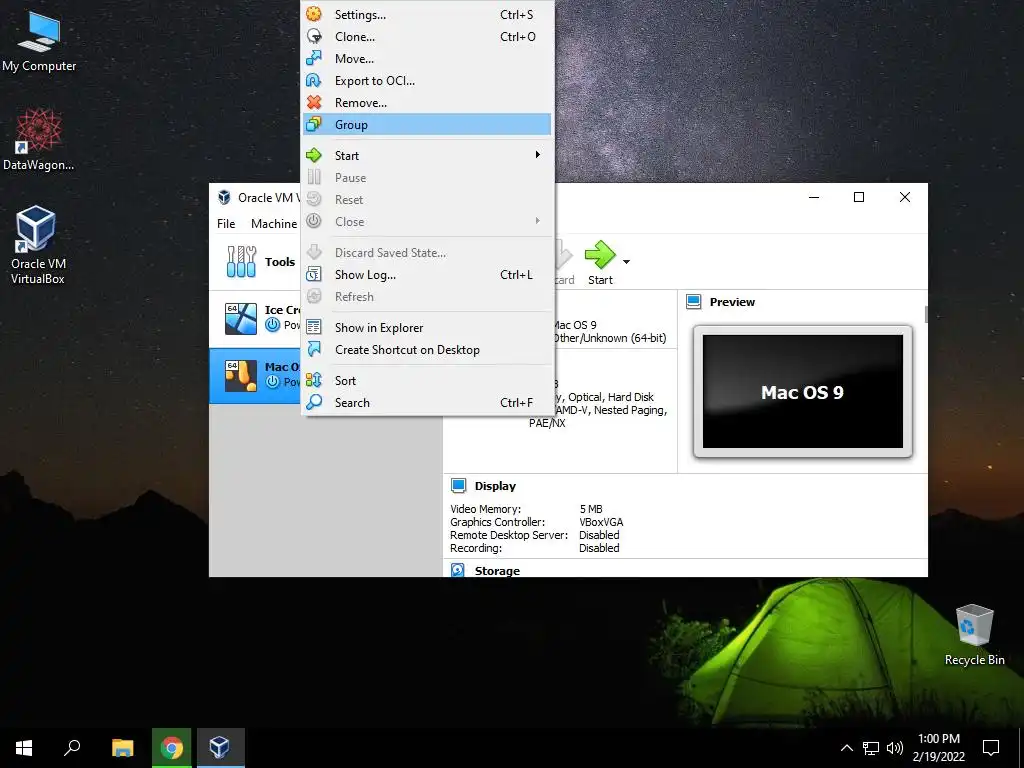Click the Discard toolbar button
The image size is (1024, 768).
click(x=564, y=263)
